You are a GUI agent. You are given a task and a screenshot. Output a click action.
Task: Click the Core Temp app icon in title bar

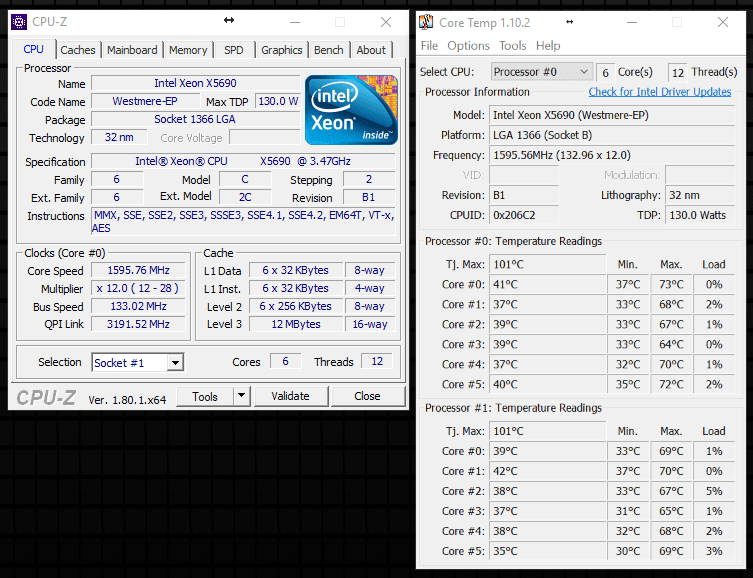[426, 22]
